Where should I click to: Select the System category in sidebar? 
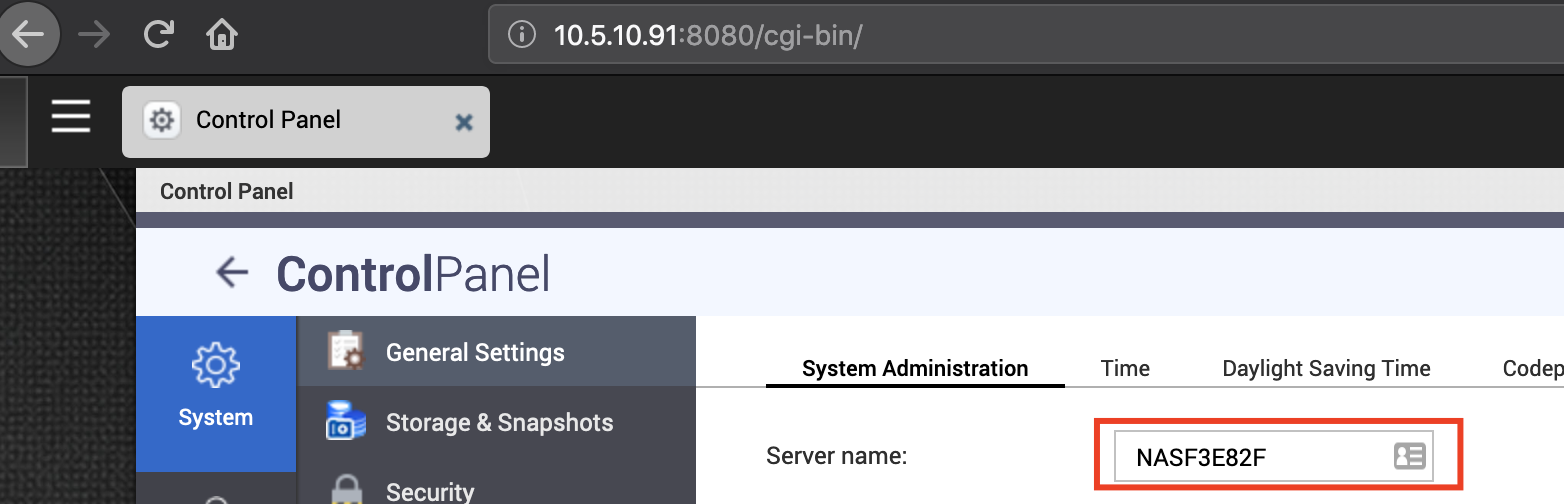[215, 393]
